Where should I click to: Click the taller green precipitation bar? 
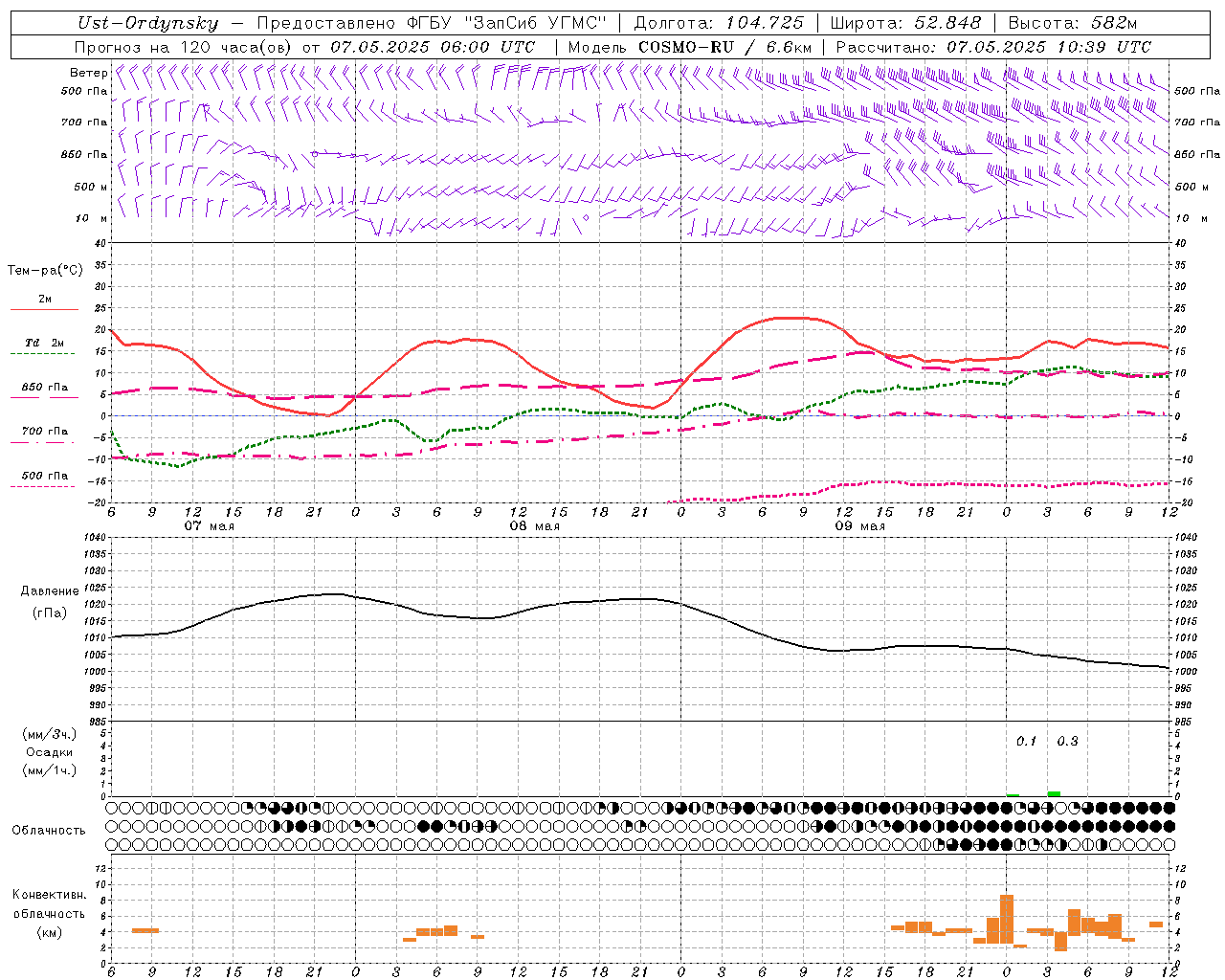click(1054, 793)
